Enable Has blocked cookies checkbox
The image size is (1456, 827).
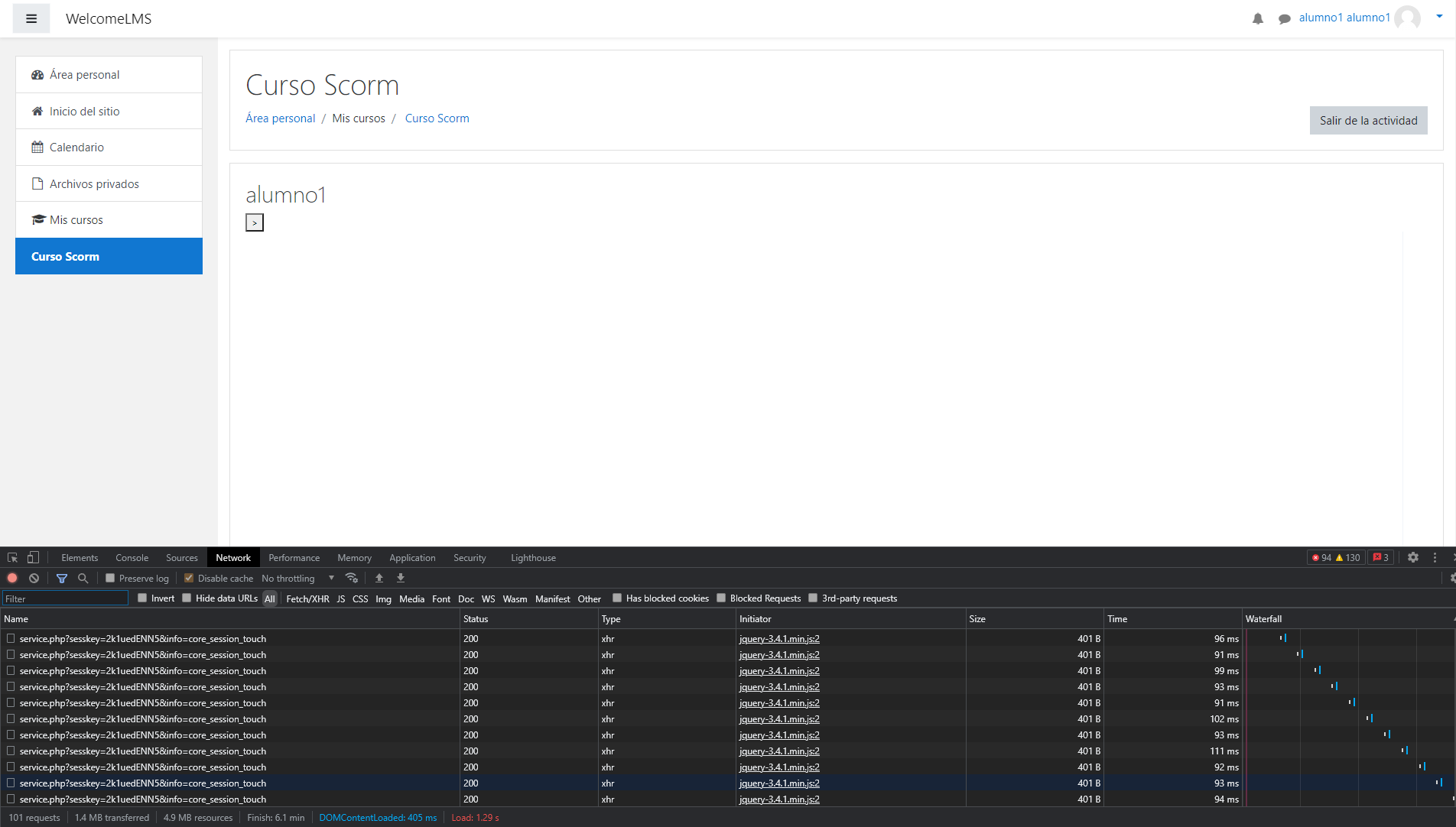pos(617,598)
